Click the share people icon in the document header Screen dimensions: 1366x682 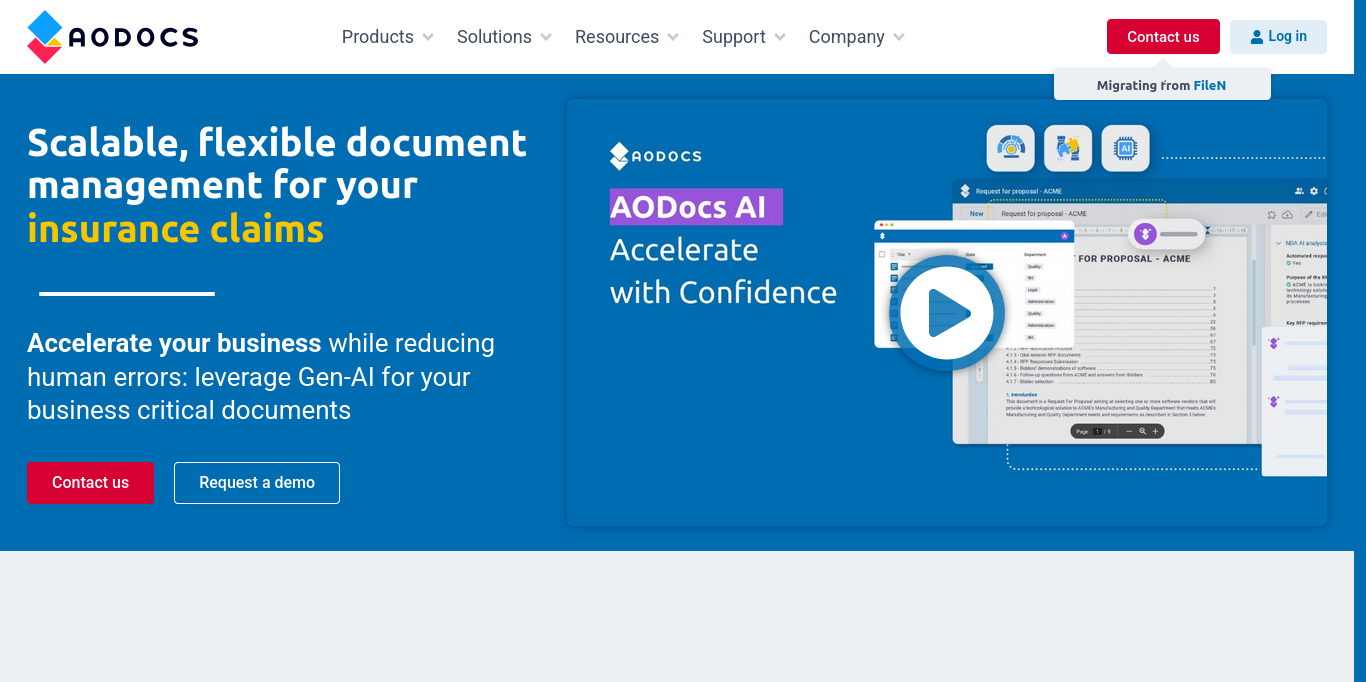(x=1298, y=191)
